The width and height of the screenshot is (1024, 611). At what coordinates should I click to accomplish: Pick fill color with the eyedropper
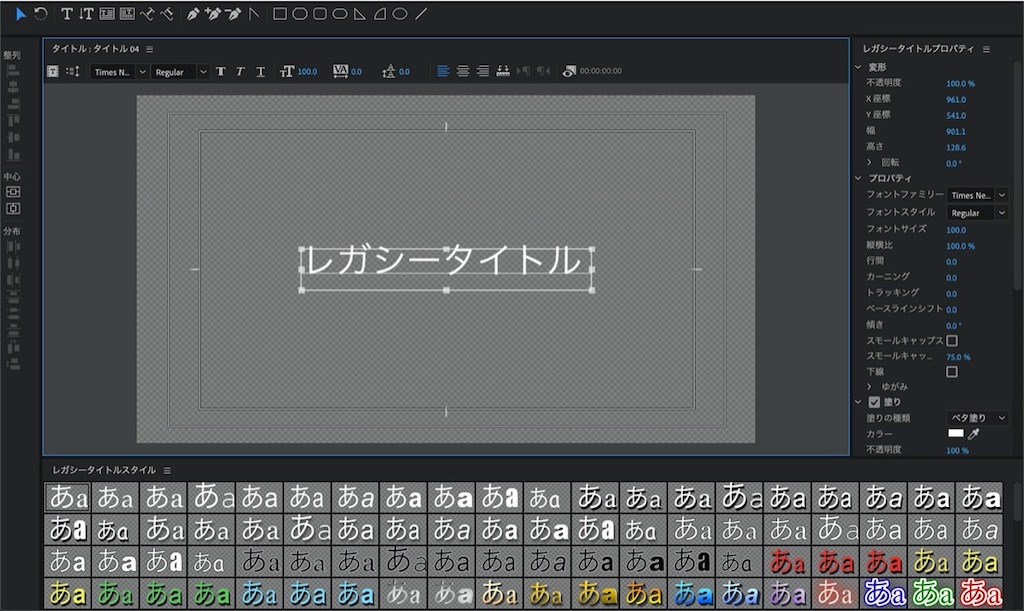point(974,433)
